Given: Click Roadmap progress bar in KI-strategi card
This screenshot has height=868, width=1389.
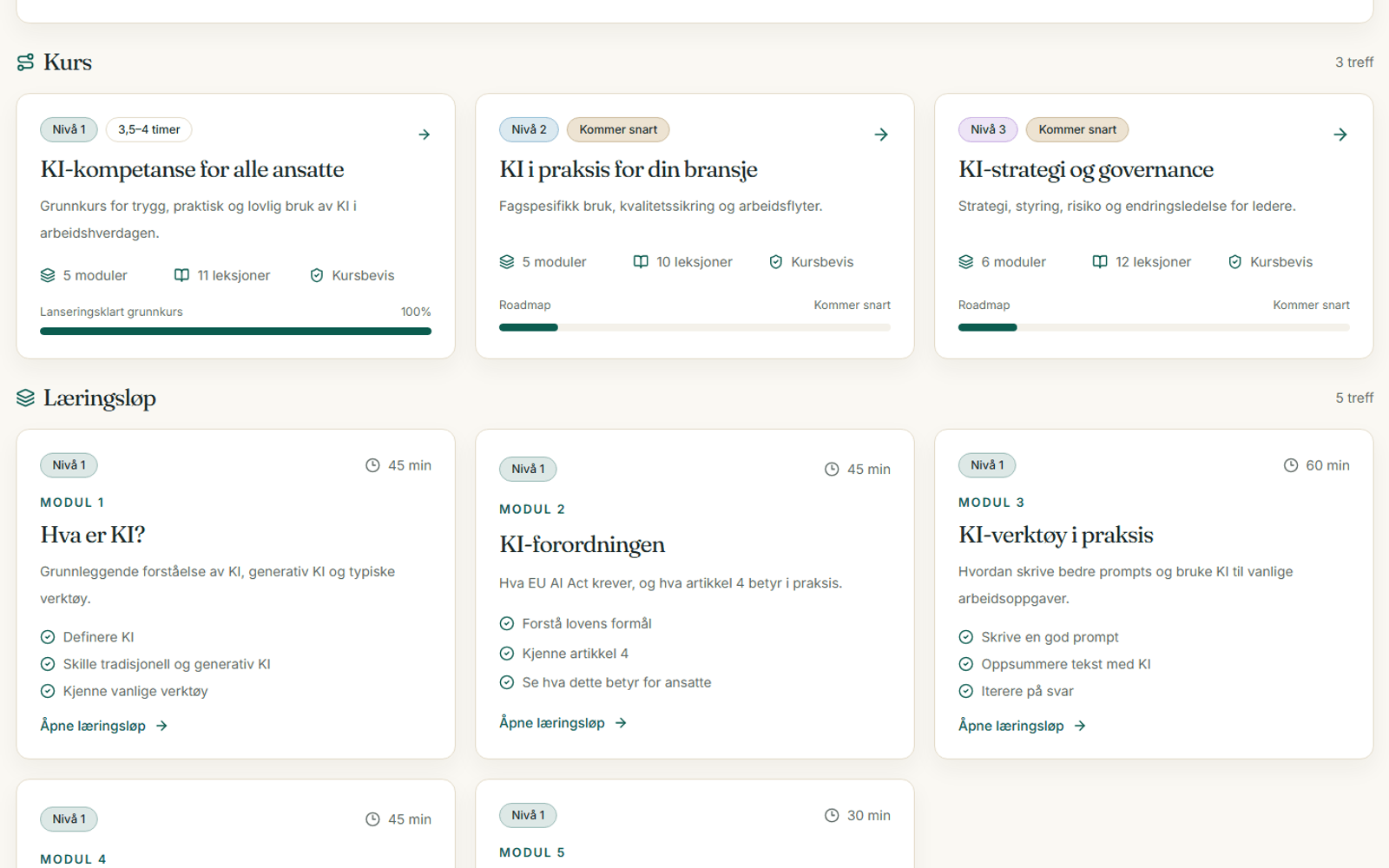Looking at the screenshot, I should [1154, 327].
